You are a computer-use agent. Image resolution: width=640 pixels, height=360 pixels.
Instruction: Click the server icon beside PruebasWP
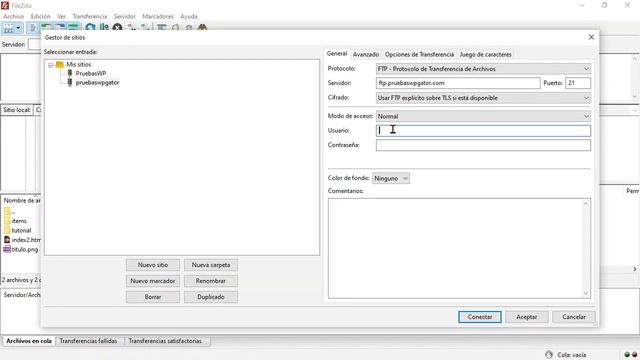point(70,73)
